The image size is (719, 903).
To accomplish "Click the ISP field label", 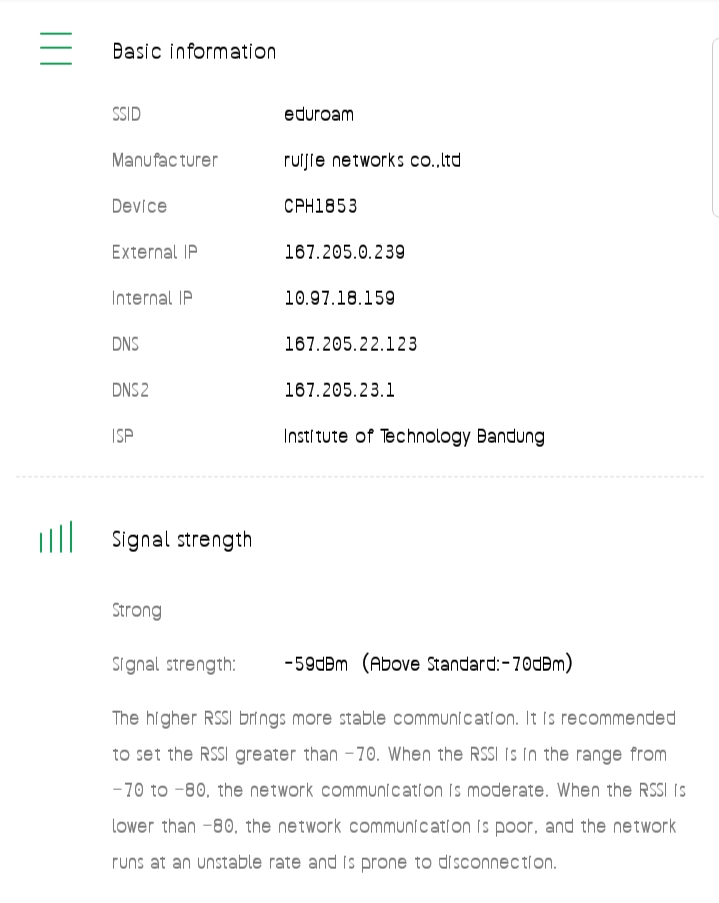I will coord(123,436).
